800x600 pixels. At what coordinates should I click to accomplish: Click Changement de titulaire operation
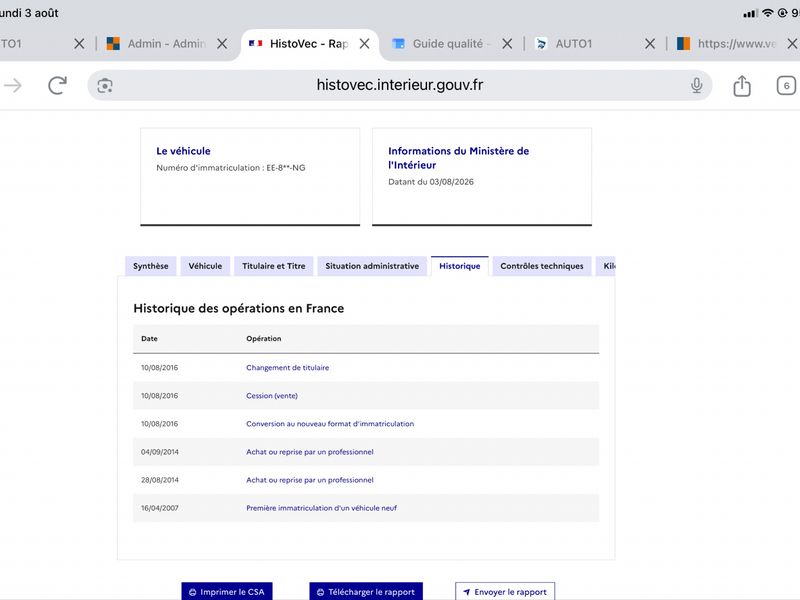287,367
